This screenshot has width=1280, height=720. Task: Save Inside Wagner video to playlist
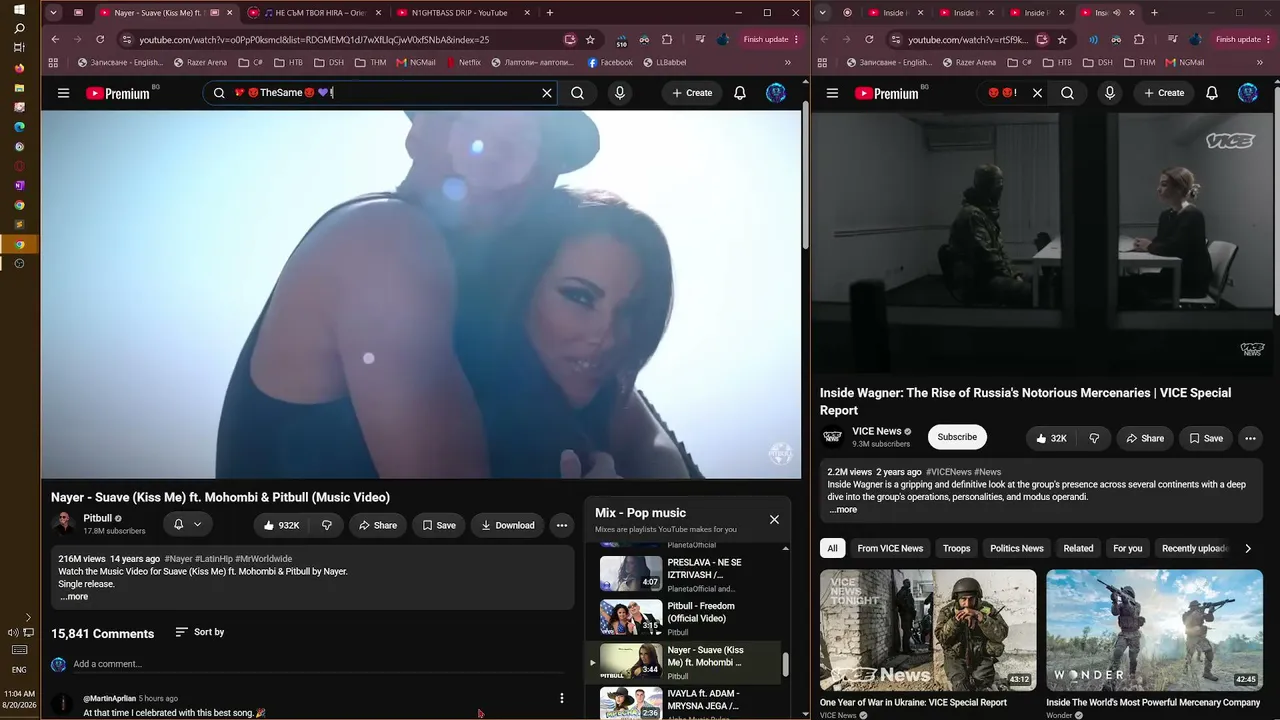point(1206,438)
